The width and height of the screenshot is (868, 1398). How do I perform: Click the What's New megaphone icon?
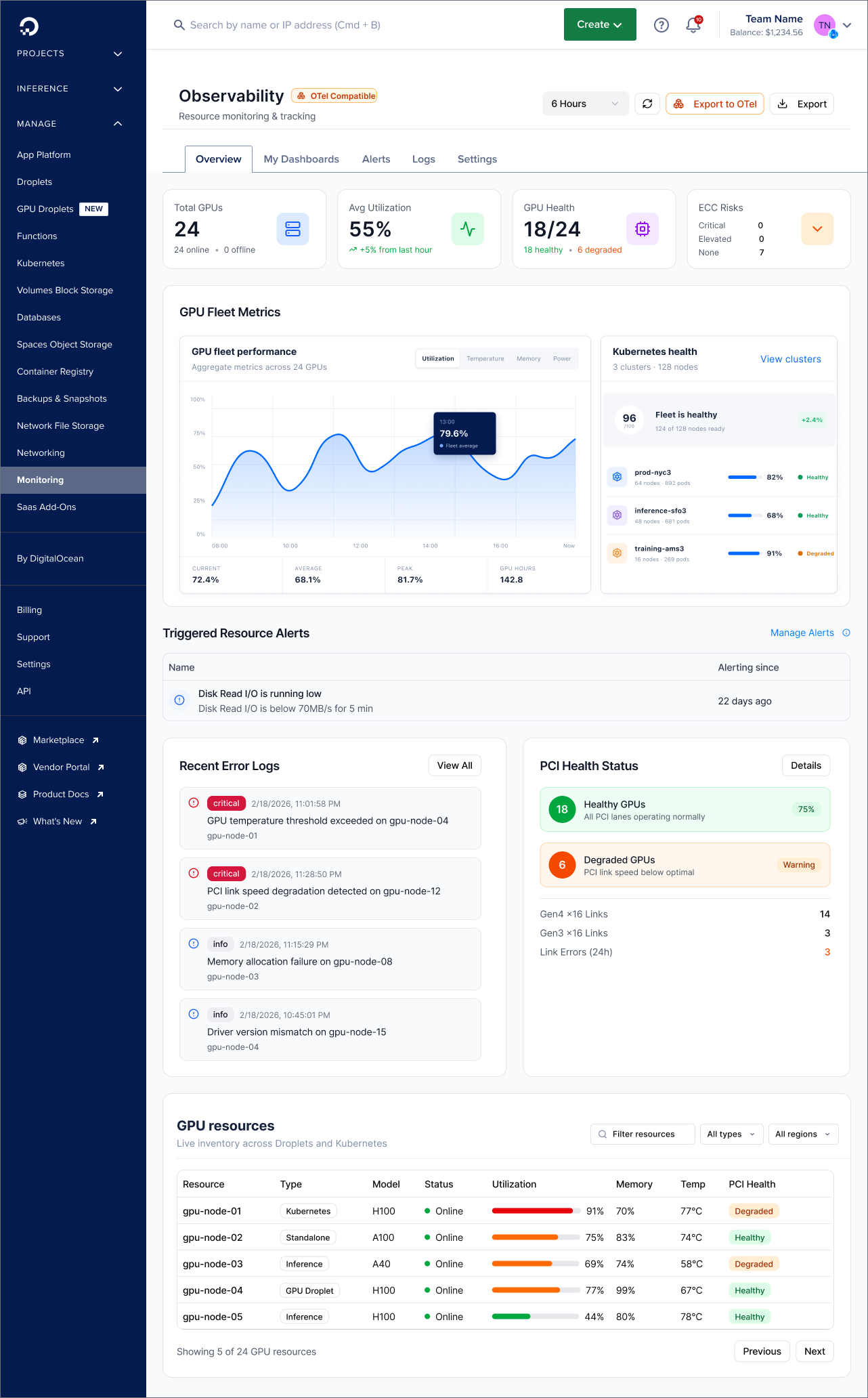coord(22,822)
